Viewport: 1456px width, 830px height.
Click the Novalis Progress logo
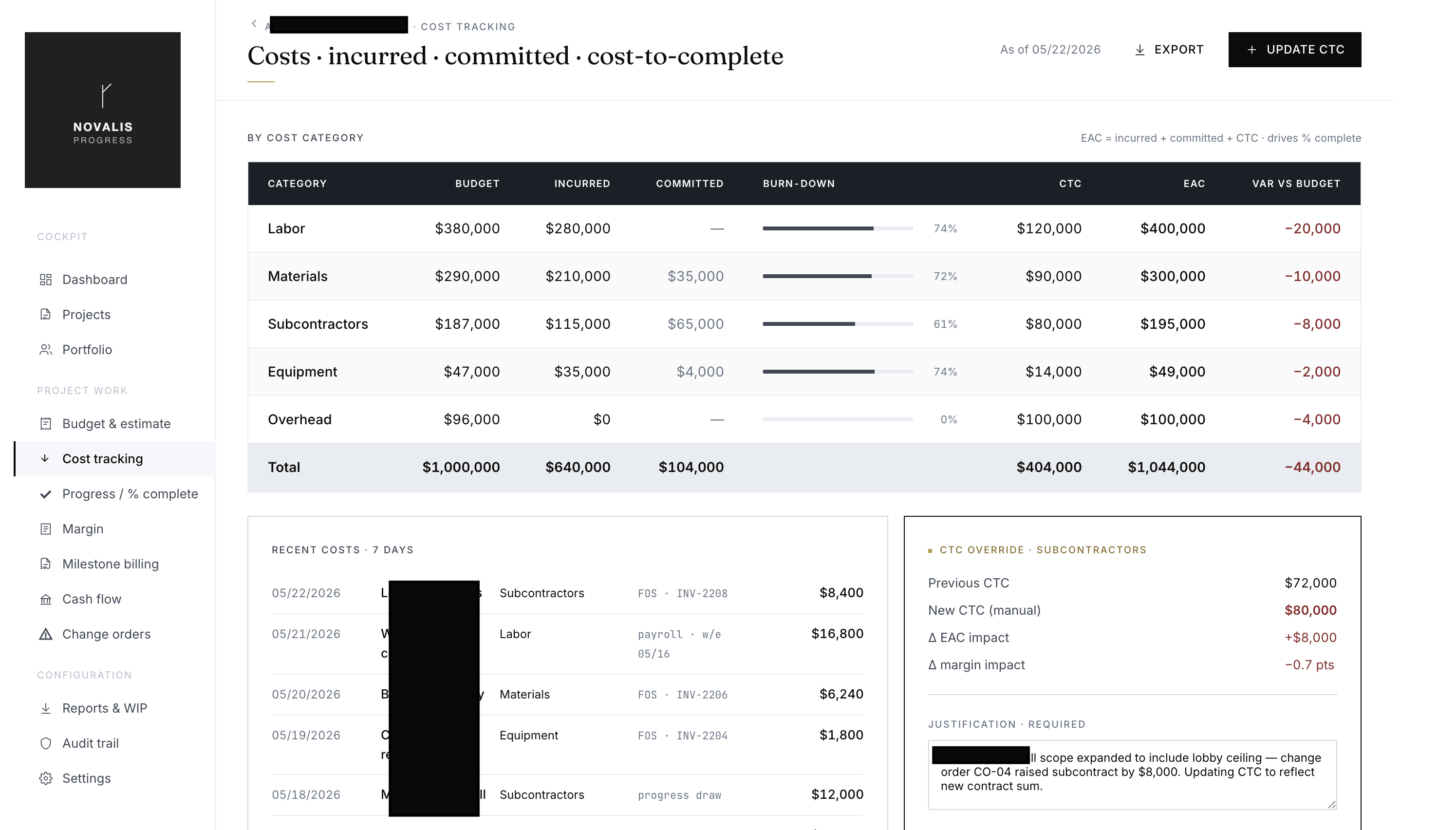103,110
